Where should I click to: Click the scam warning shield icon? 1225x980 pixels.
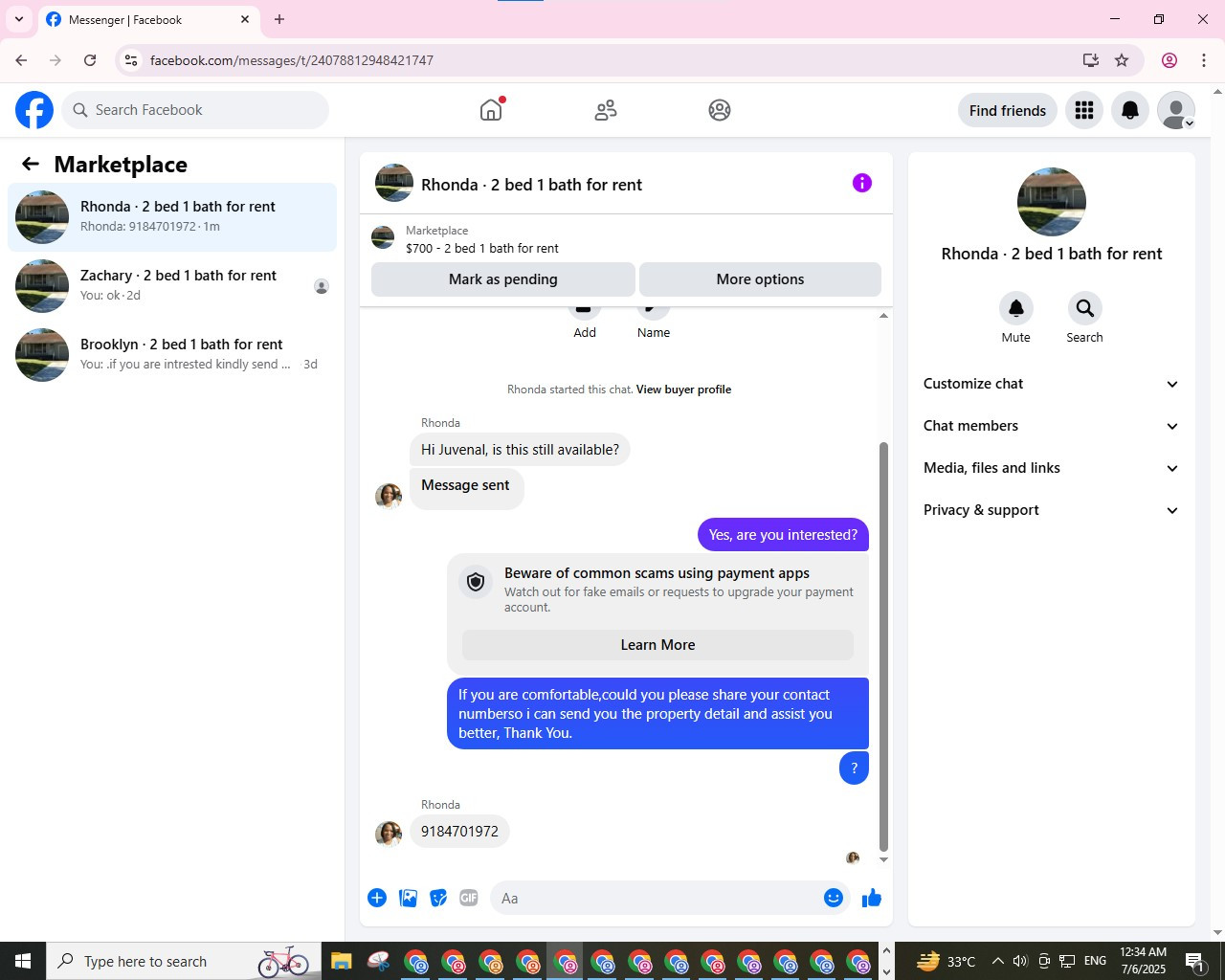476,581
